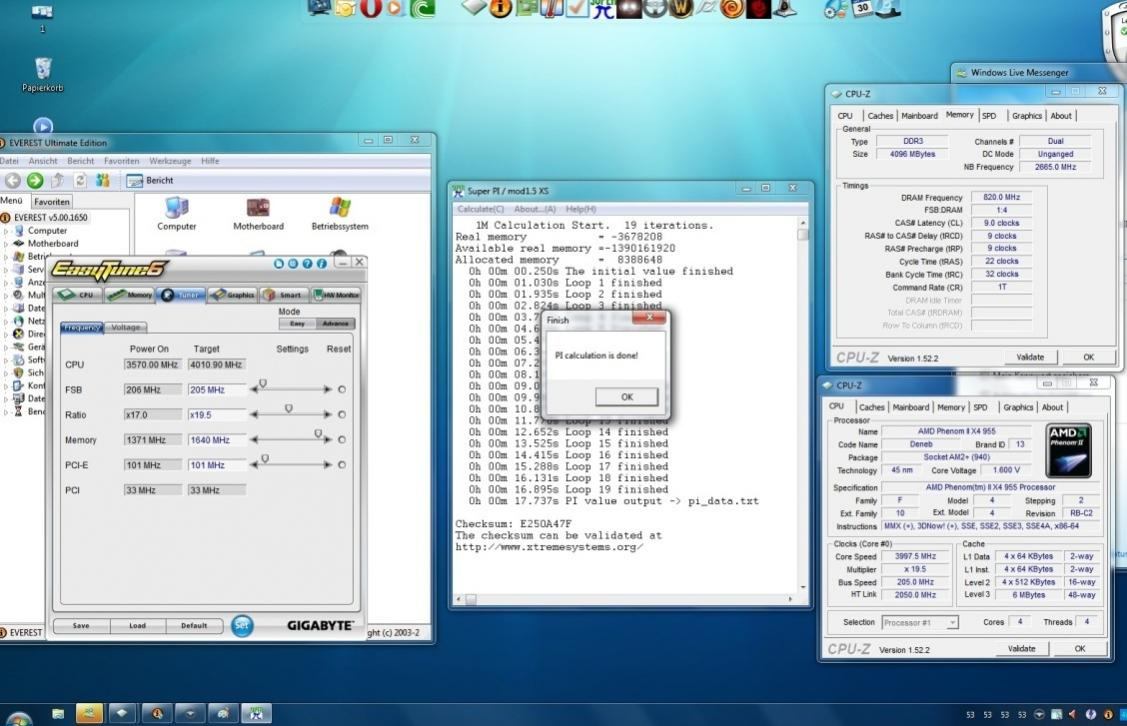The width and height of the screenshot is (1127, 726).
Task: Open the Graphics page in EasyTune6
Action: (x=234, y=295)
